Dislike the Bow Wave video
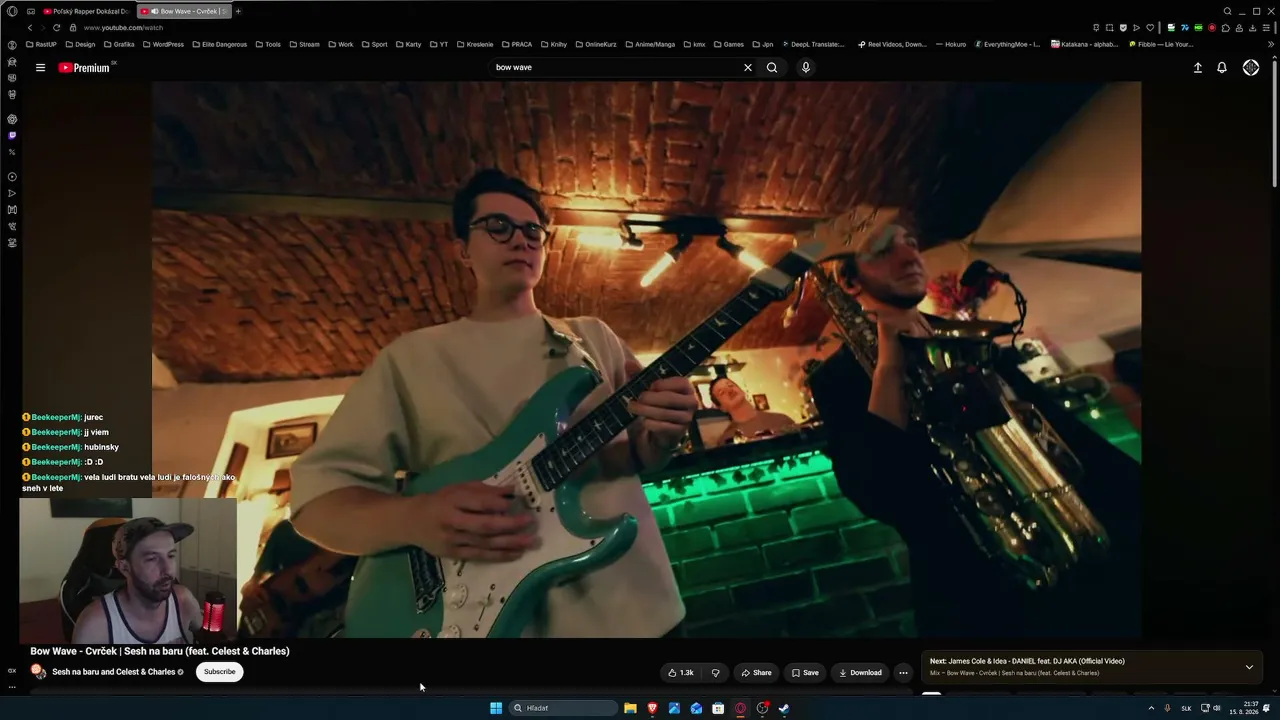Image resolution: width=1280 pixels, height=720 pixels. (x=715, y=673)
